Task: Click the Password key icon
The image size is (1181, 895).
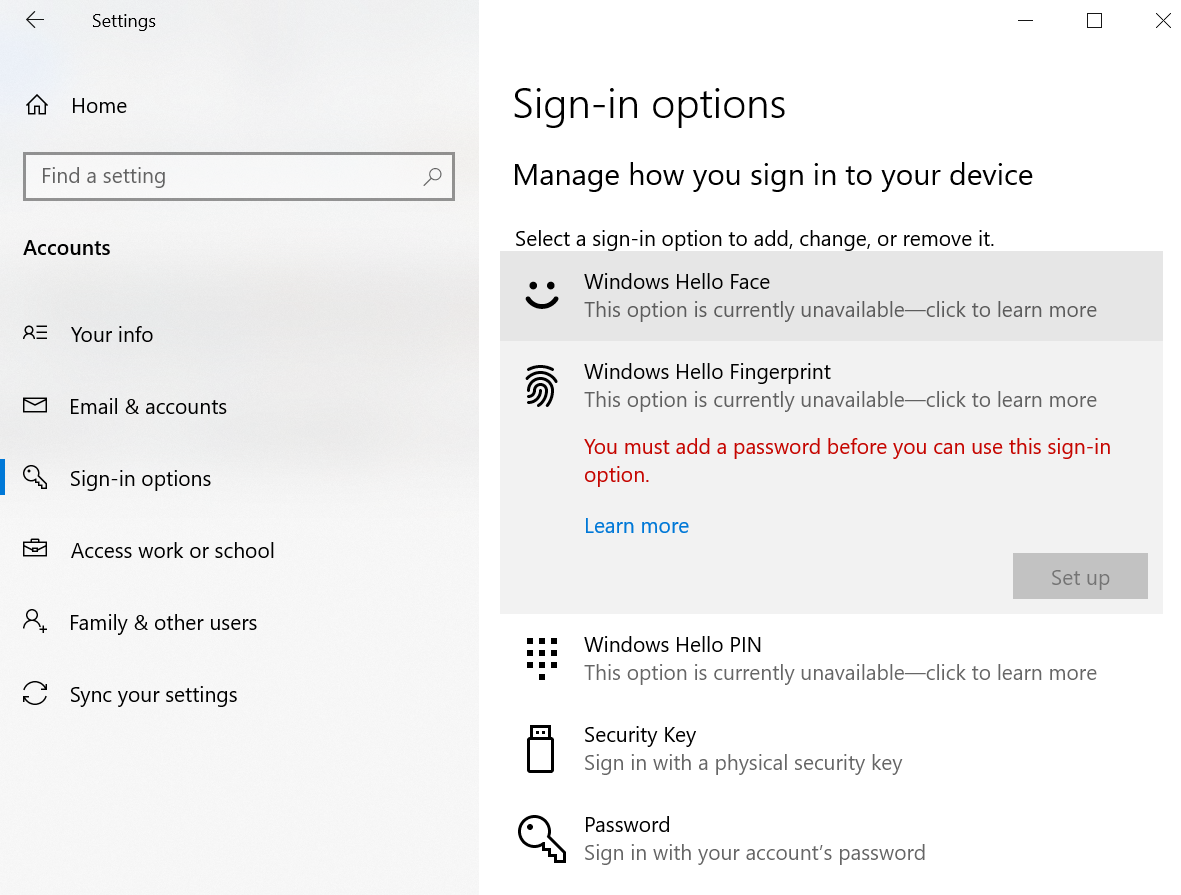Action: (542, 838)
